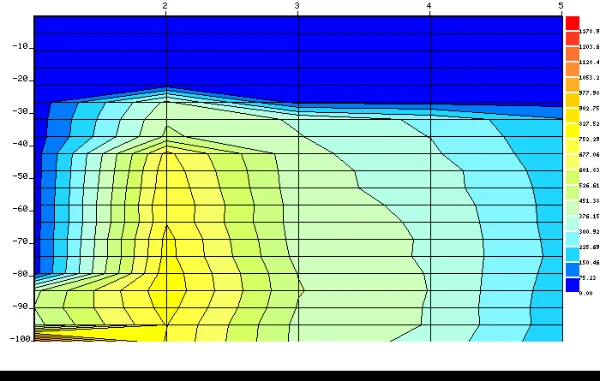This screenshot has width=600, height=381.
Task: Select depth axis label -70
Action: tap(20, 242)
